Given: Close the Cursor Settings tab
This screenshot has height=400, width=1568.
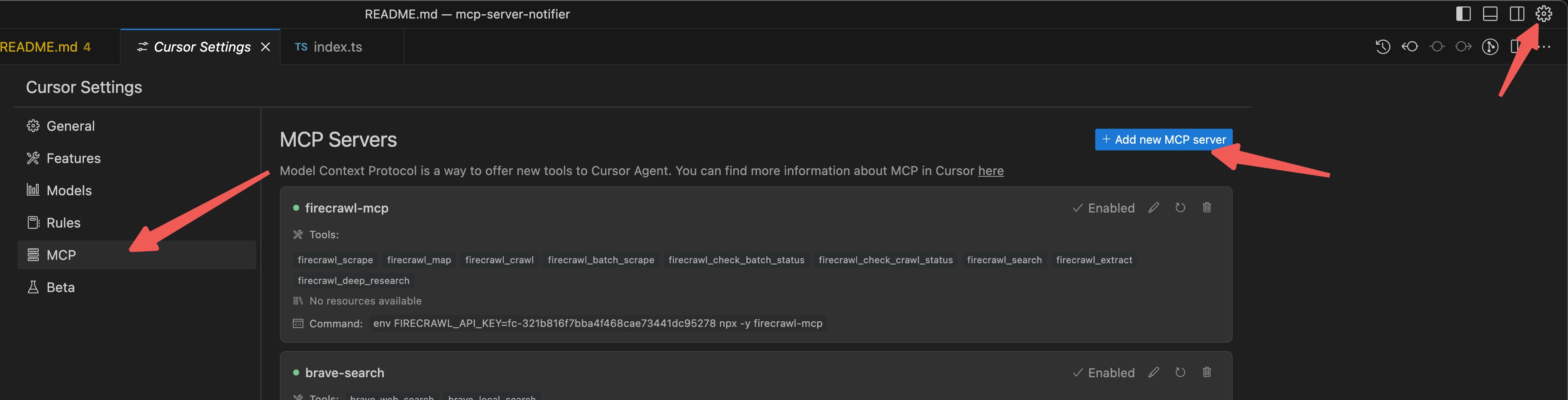Looking at the screenshot, I should 265,47.
